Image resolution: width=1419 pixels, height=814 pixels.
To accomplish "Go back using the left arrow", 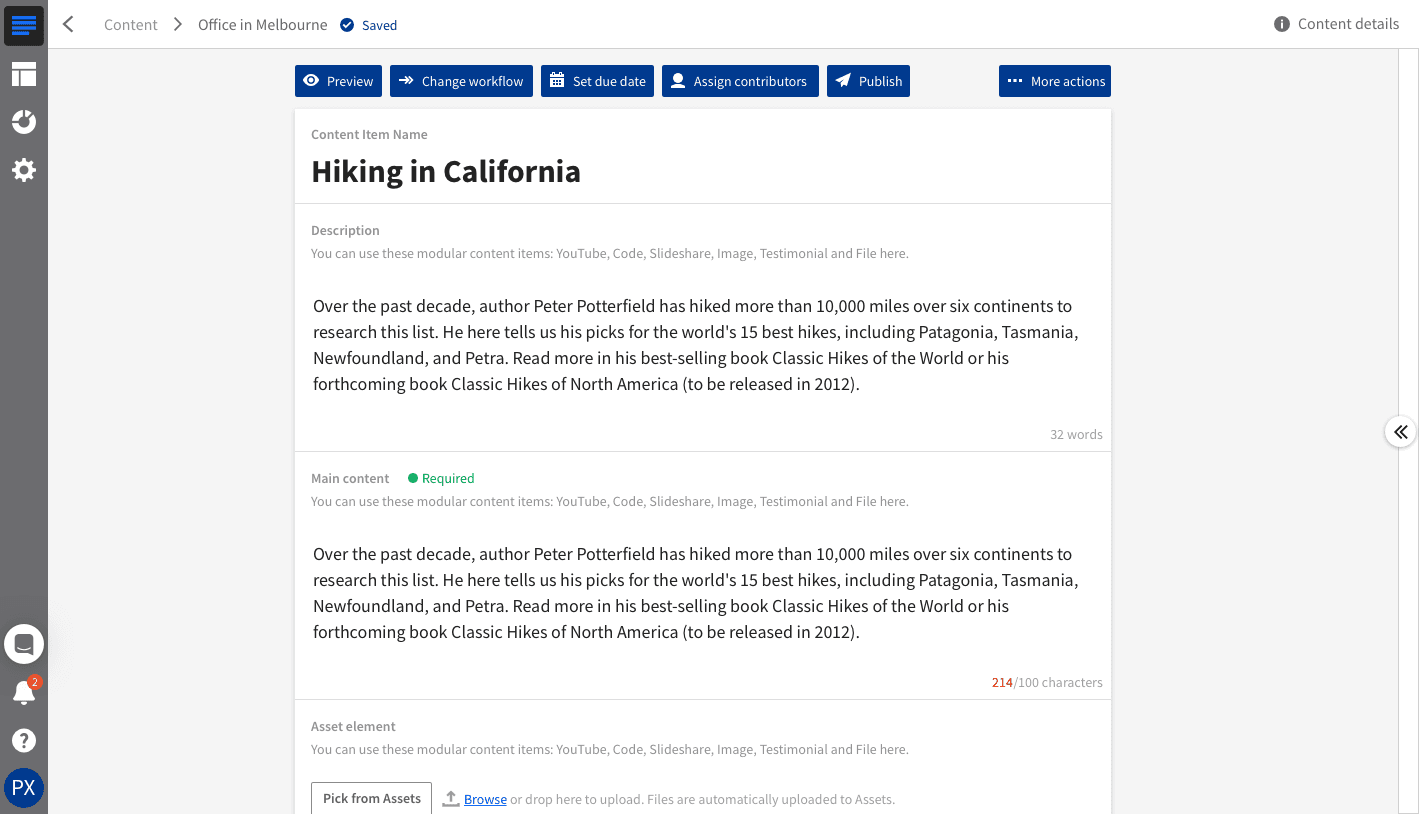I will pos(68,25).
